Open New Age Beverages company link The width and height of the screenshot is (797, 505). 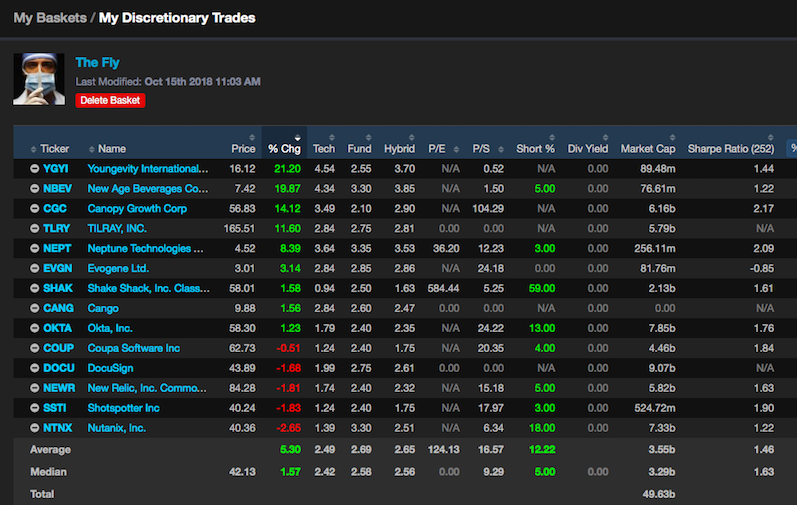point(148,188)
